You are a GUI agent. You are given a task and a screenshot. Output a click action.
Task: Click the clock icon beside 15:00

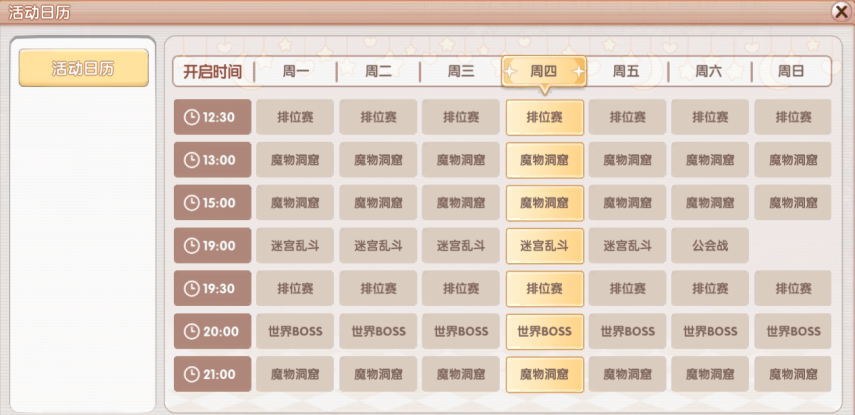[191, 203]
